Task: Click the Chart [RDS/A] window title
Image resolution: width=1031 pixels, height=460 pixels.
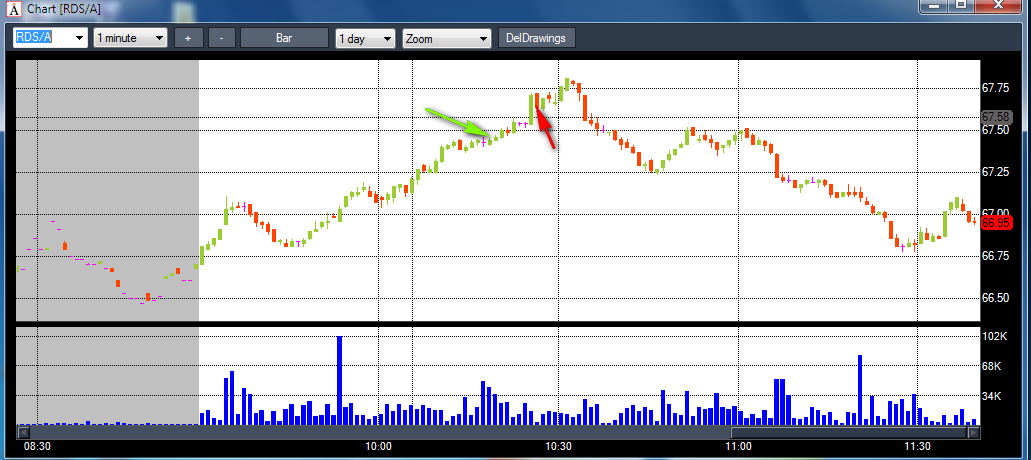Action: (x=62, y=10)
